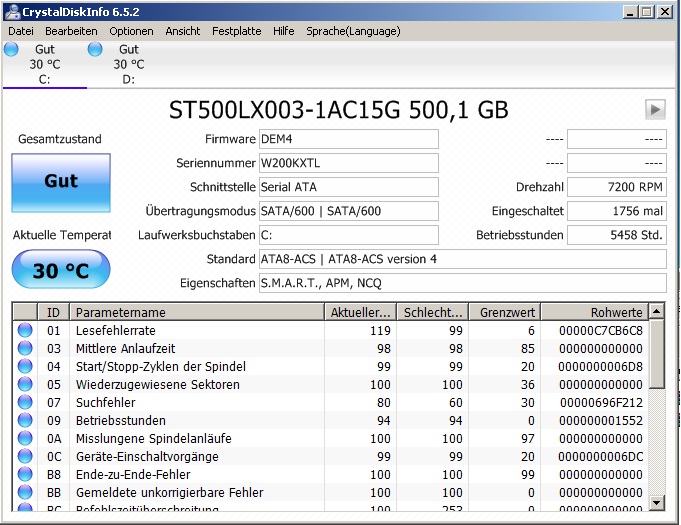This screenshot has width=681, height=525.
Task: Click raw value 0000000006DC
Action: [x=601, y=456]
